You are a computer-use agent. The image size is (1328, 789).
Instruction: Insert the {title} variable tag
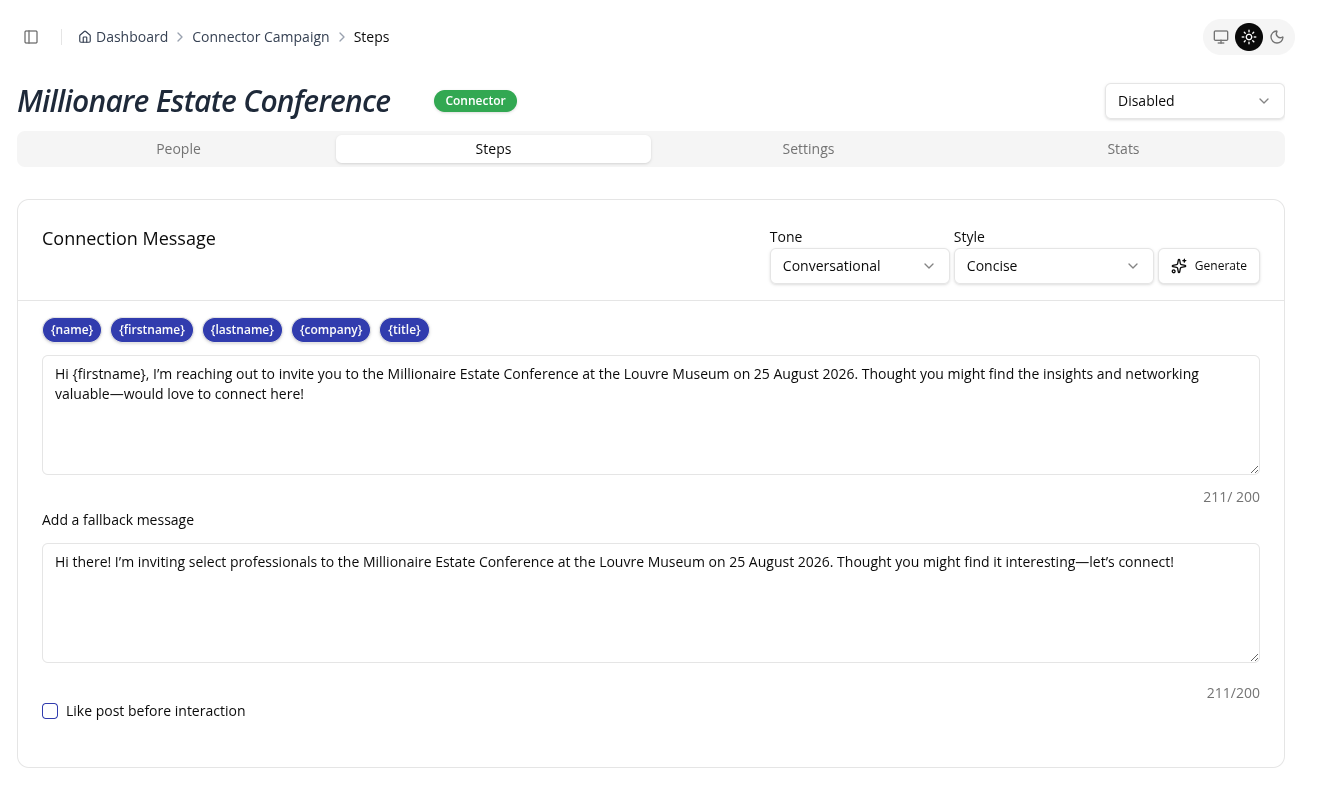[405, 330]
